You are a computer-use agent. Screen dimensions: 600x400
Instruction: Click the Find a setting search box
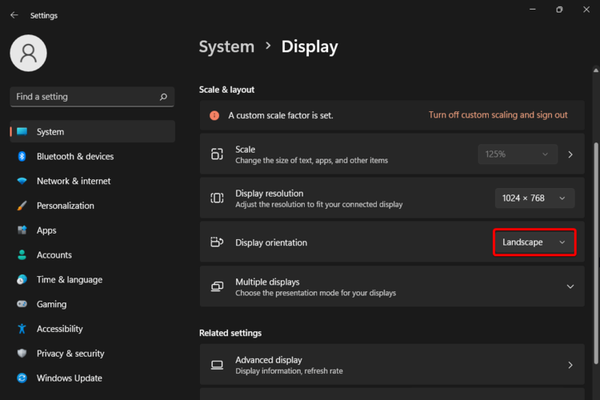[x=92, y=97]
